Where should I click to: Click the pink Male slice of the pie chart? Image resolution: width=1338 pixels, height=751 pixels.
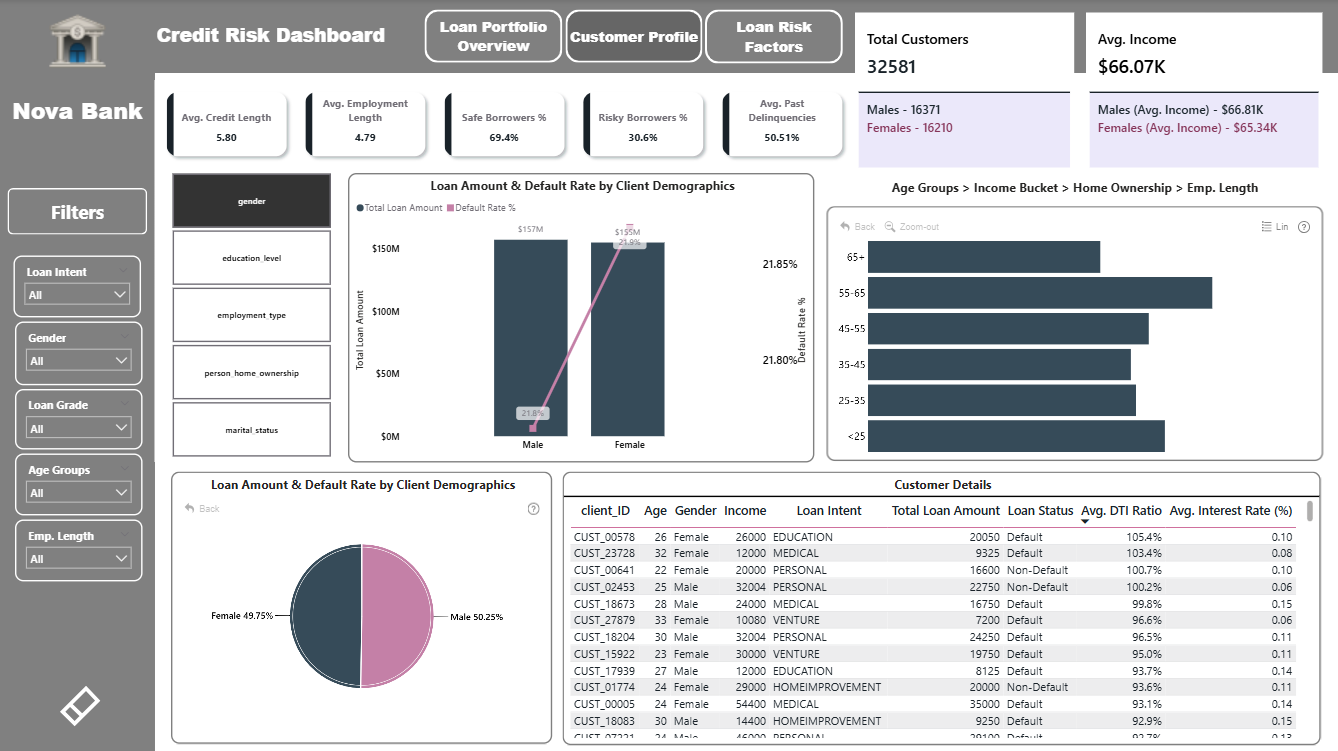click(398, 617)
